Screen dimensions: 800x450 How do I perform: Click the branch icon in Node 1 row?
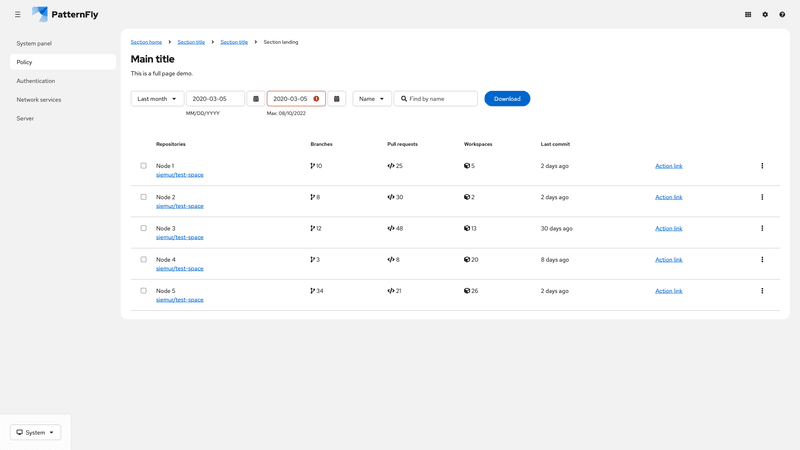pos(312,166)
